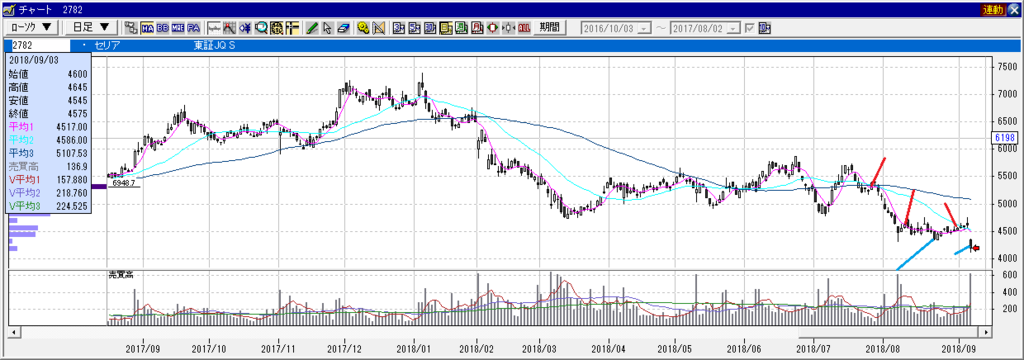Click the 期間 period button
Screen dimensions: 1024x360
[549, 27]
